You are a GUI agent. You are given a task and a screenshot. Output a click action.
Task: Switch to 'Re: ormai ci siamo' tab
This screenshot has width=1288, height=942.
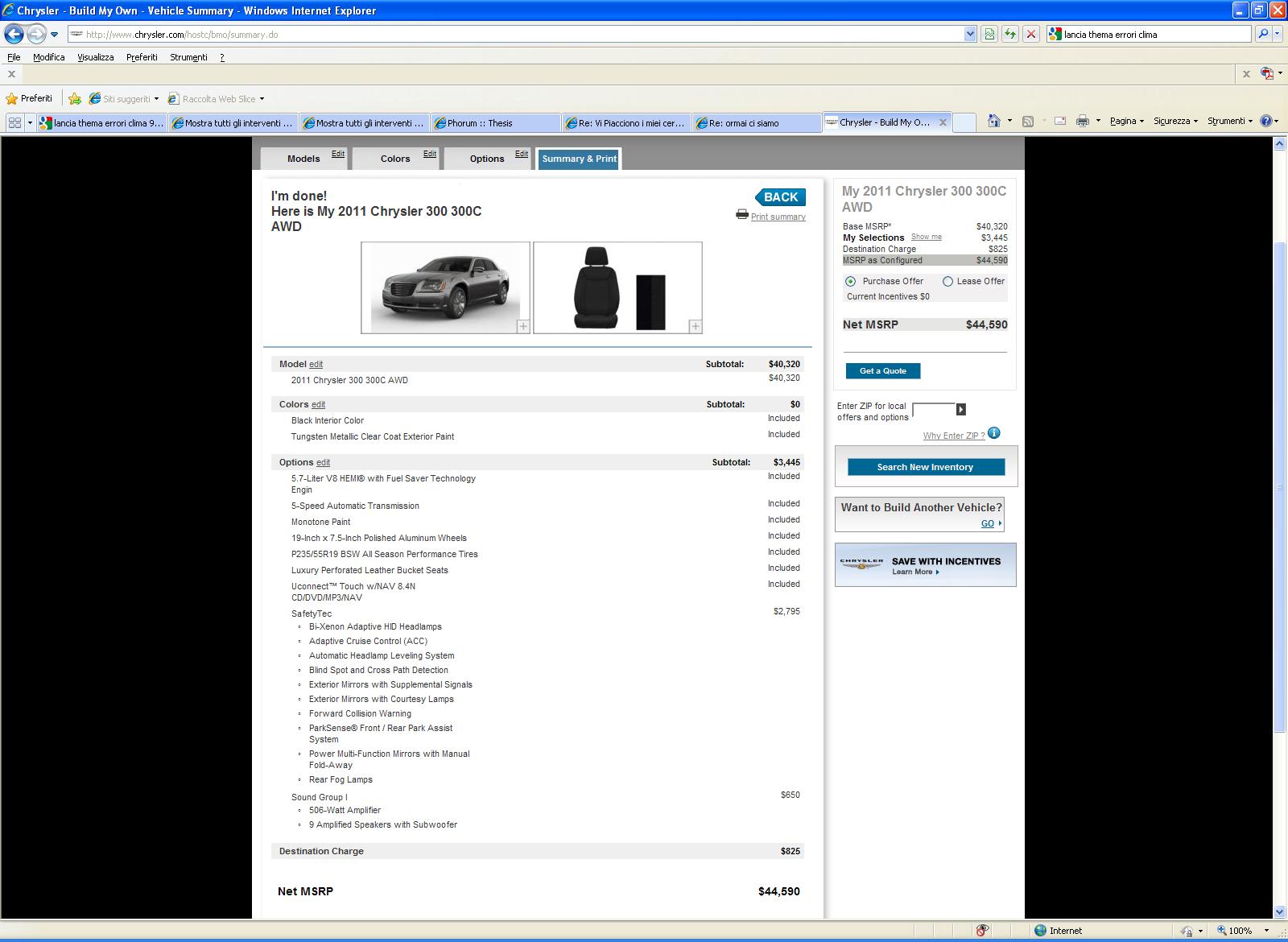[757, 123]
